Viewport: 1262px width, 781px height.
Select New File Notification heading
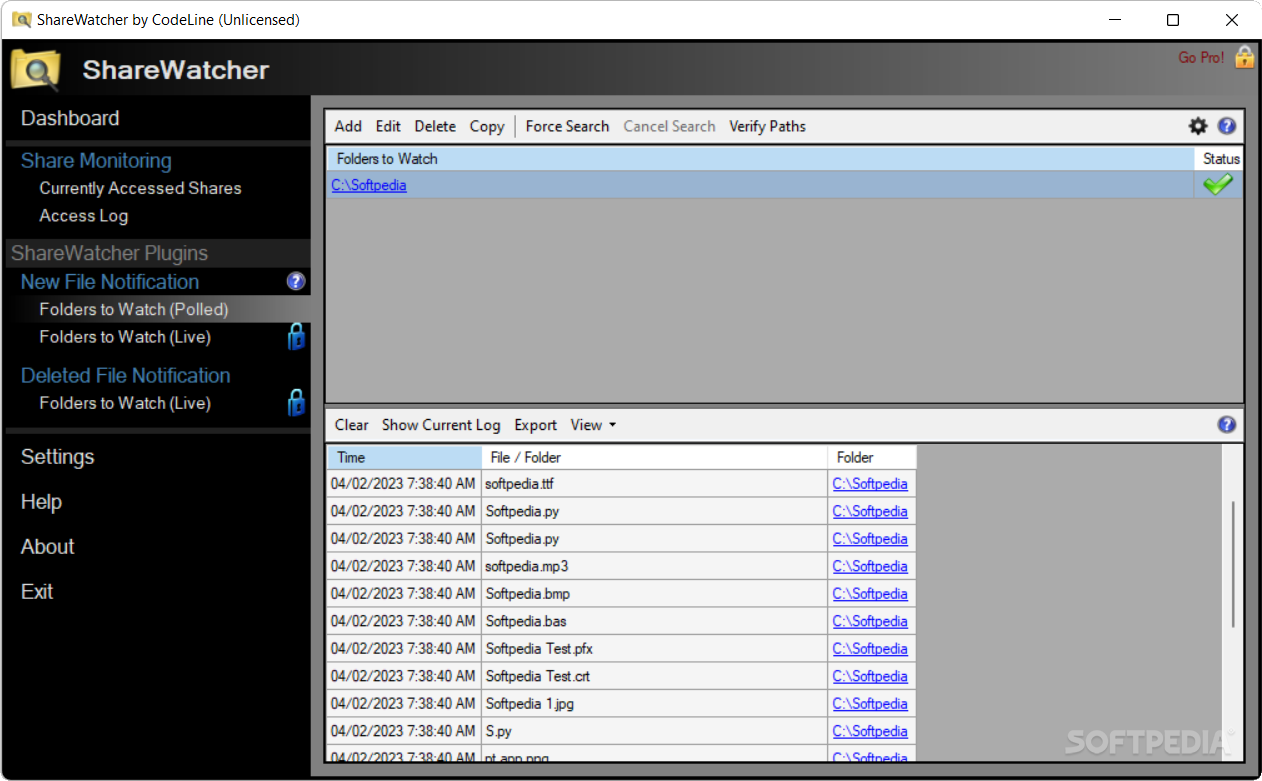(x=110, y=282)
